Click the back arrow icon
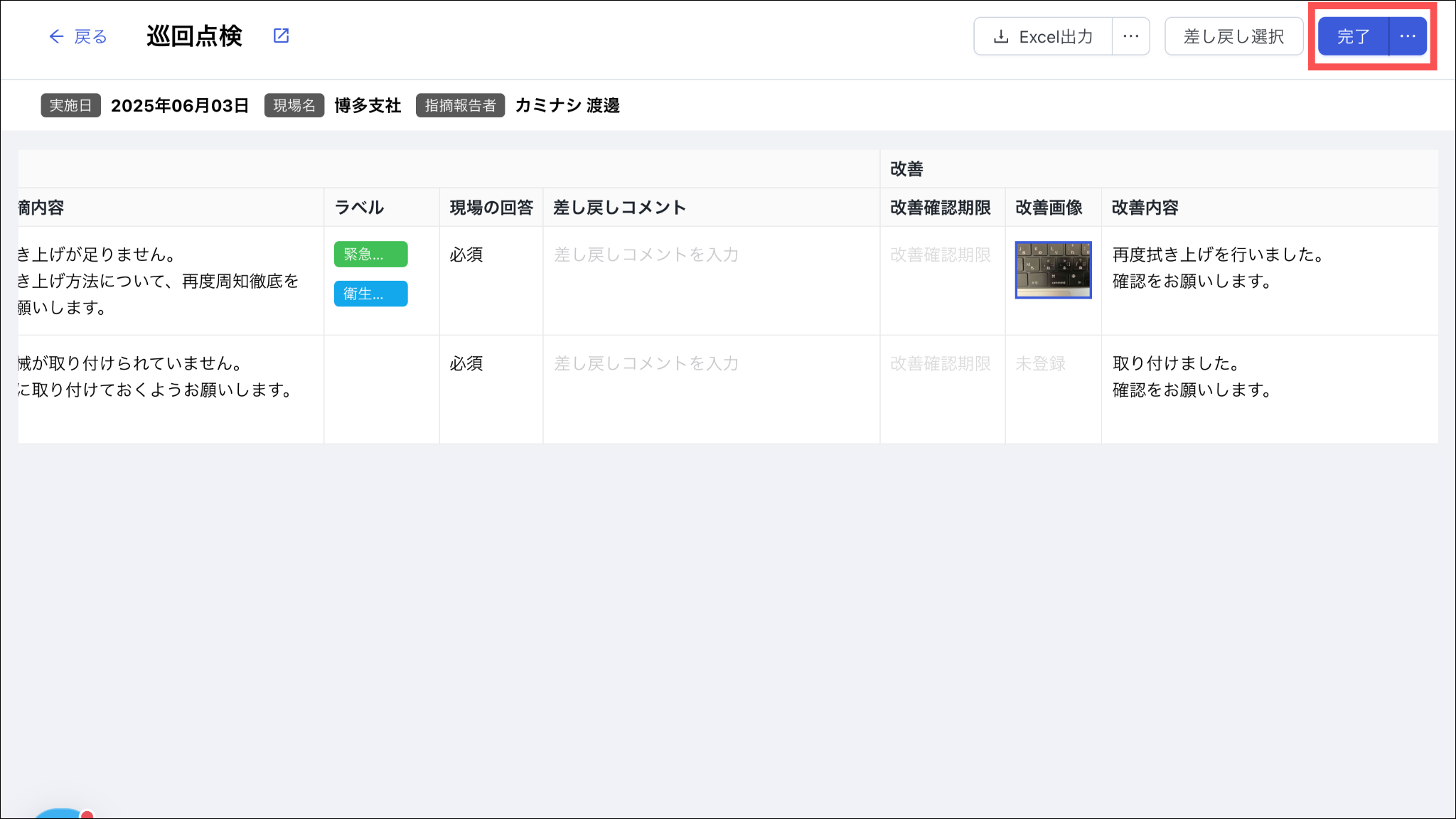This screenshot has height=819, width=1456. [56, 36]
